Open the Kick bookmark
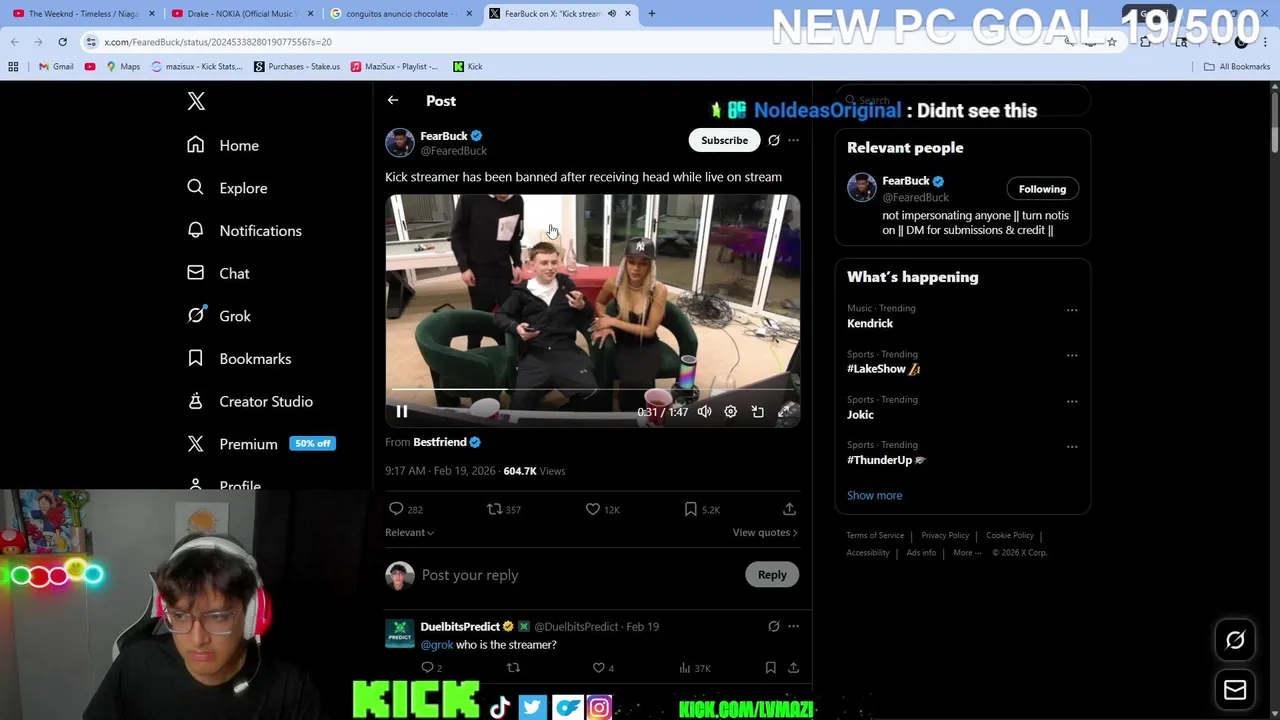The height and width of the screenshot is (720, 1280). [x=468, y=67]
